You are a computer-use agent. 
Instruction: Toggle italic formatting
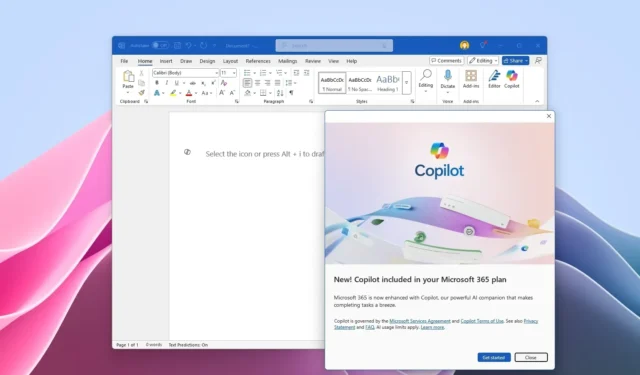click(x=167, y=83)
